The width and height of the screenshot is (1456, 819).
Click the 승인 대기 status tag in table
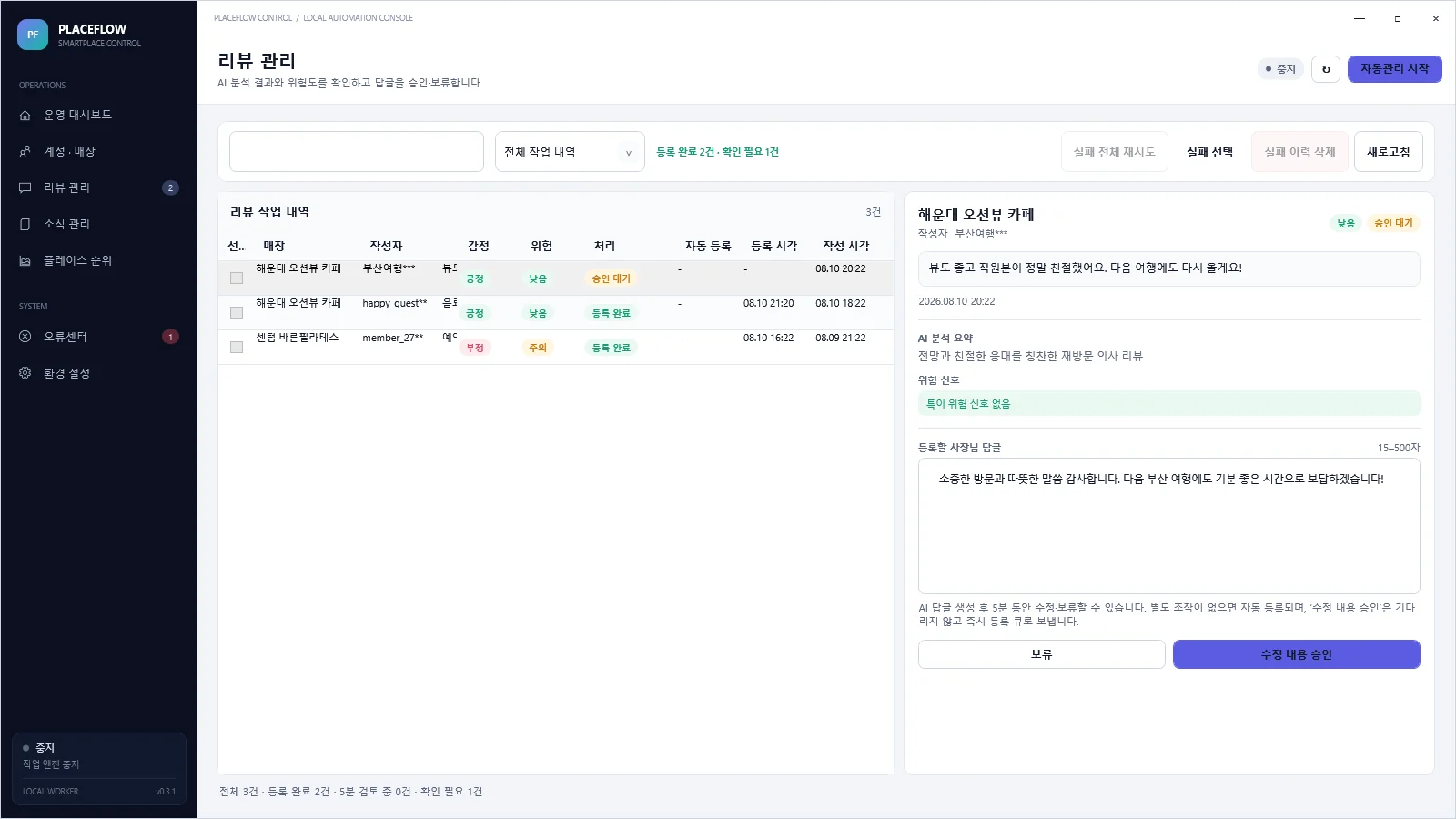[x=611, y=278]
